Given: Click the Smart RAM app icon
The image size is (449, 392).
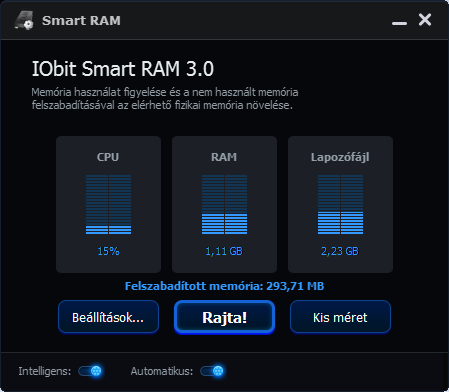Looking at the screenshot, I should [24, 21].
